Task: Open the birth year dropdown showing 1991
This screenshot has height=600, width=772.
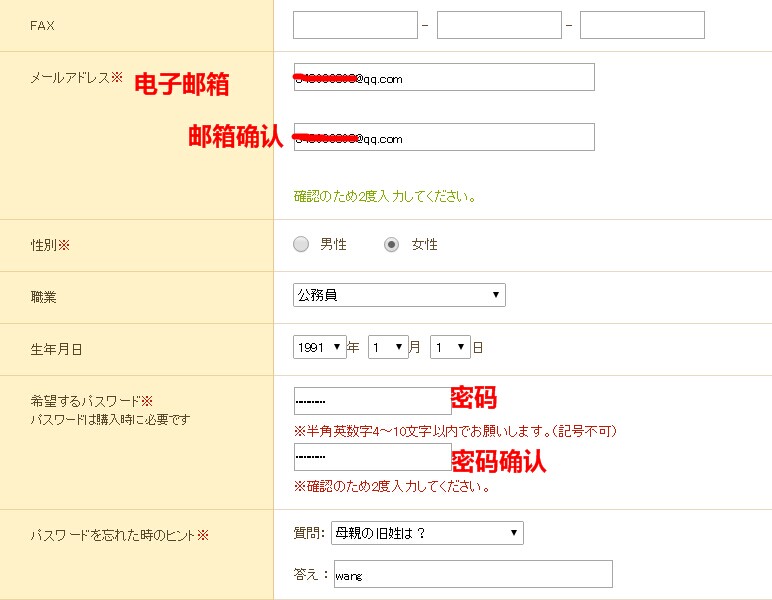Action: [x=319, y=348]
